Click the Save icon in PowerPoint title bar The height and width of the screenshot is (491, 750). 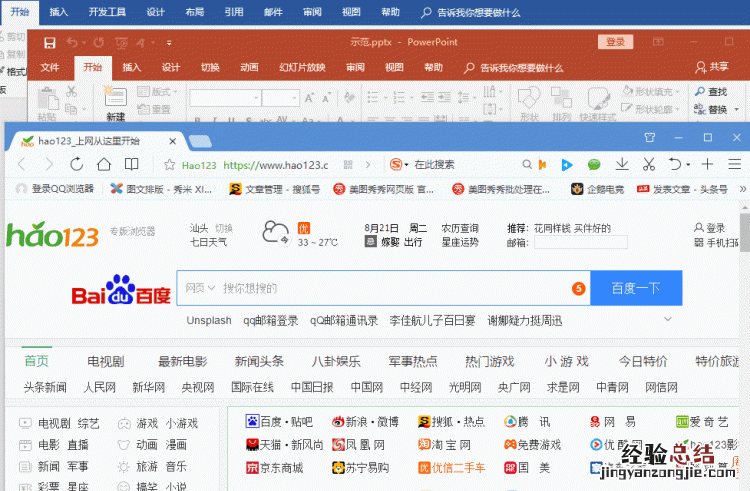click(50, 43)
